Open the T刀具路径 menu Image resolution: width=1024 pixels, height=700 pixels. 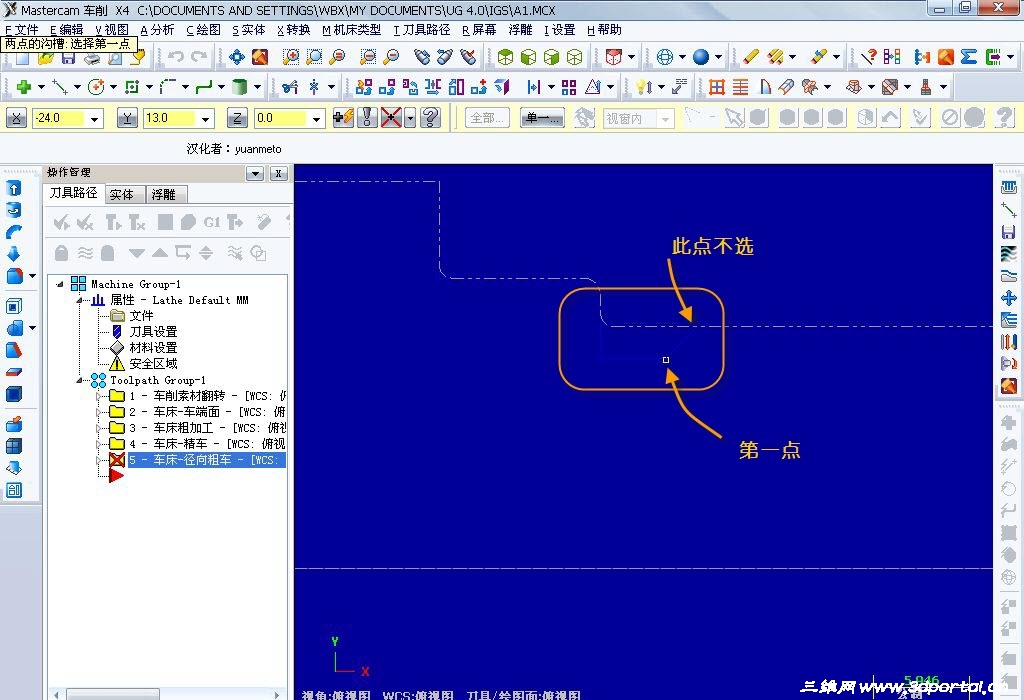(x=422, y=30)
